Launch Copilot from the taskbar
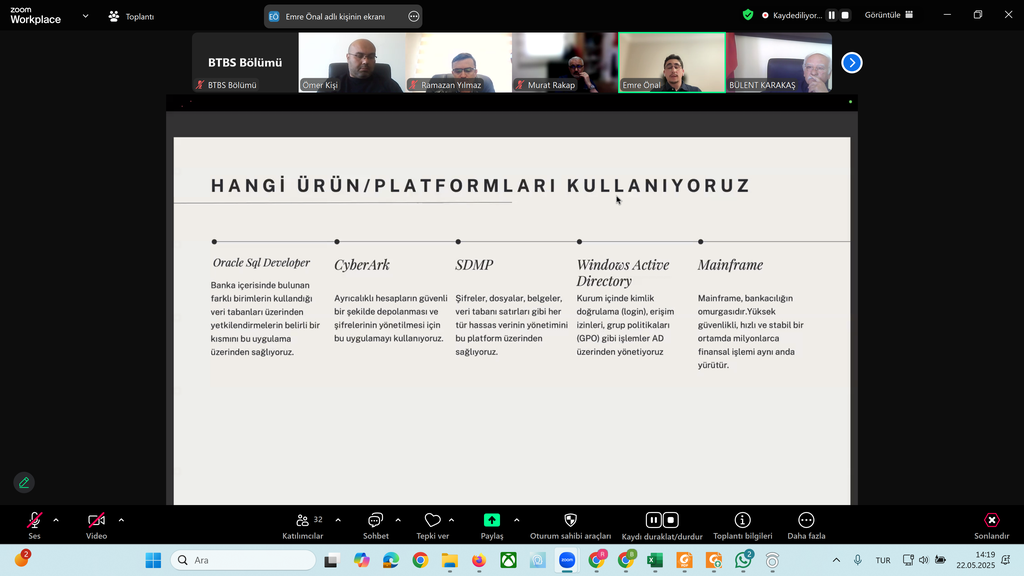 click(x=361, y=560)
